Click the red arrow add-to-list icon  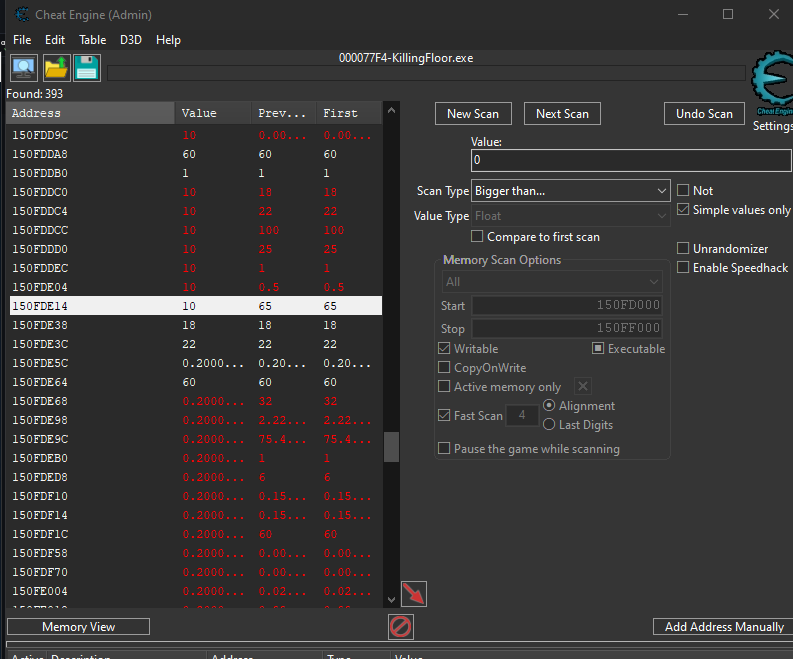[x=414, y=594]
